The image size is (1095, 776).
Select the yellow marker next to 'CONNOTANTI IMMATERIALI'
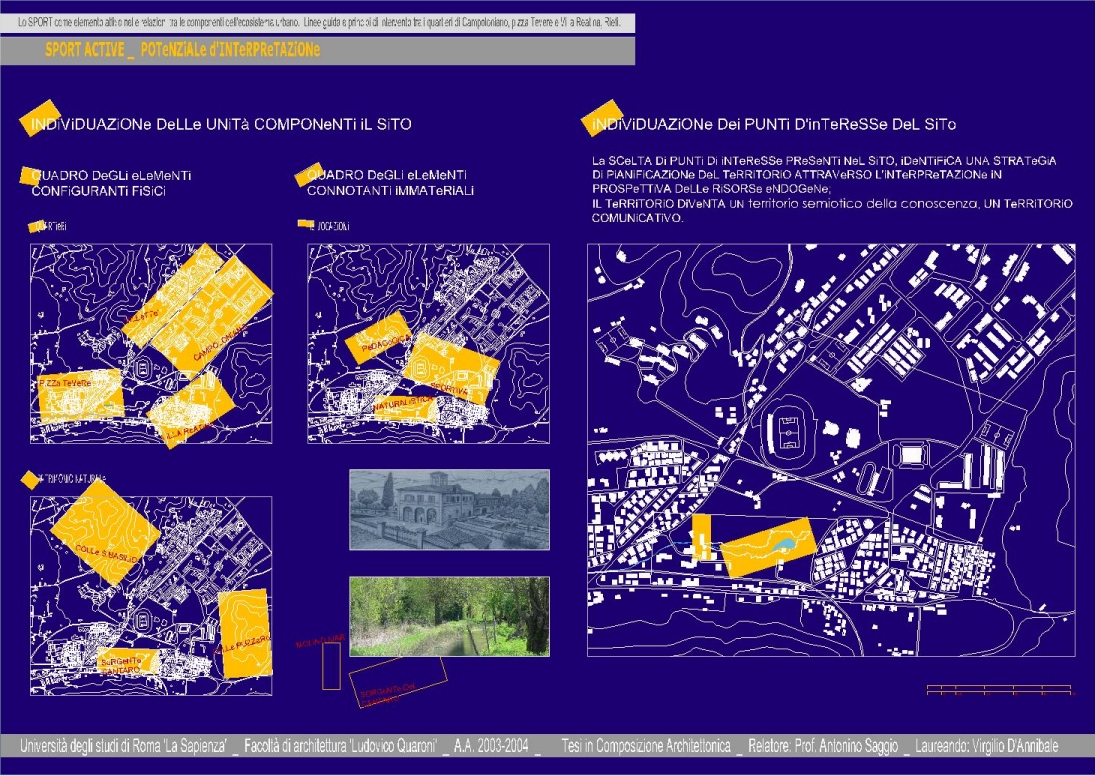tap(309, 176)
